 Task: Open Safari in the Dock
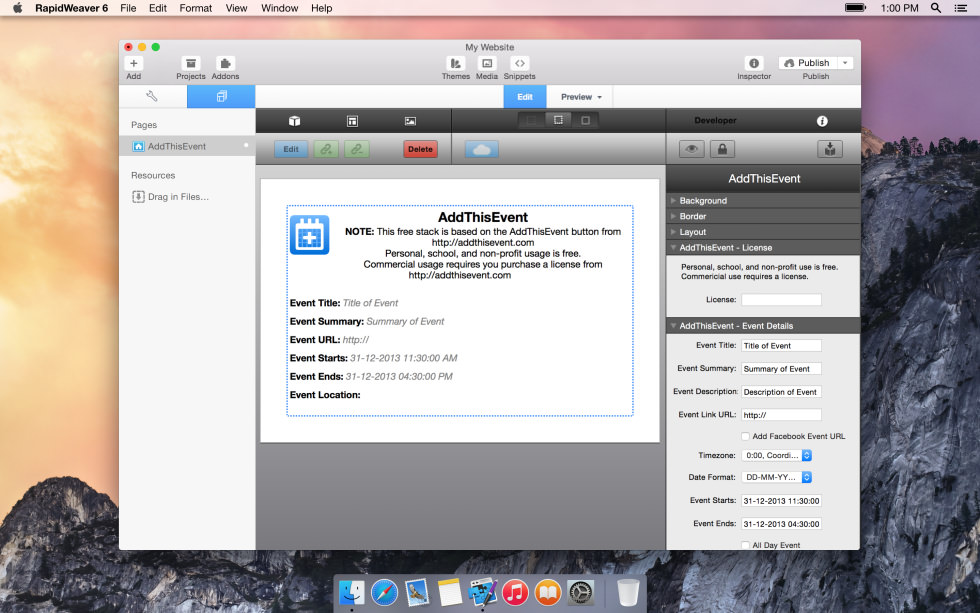384,592
